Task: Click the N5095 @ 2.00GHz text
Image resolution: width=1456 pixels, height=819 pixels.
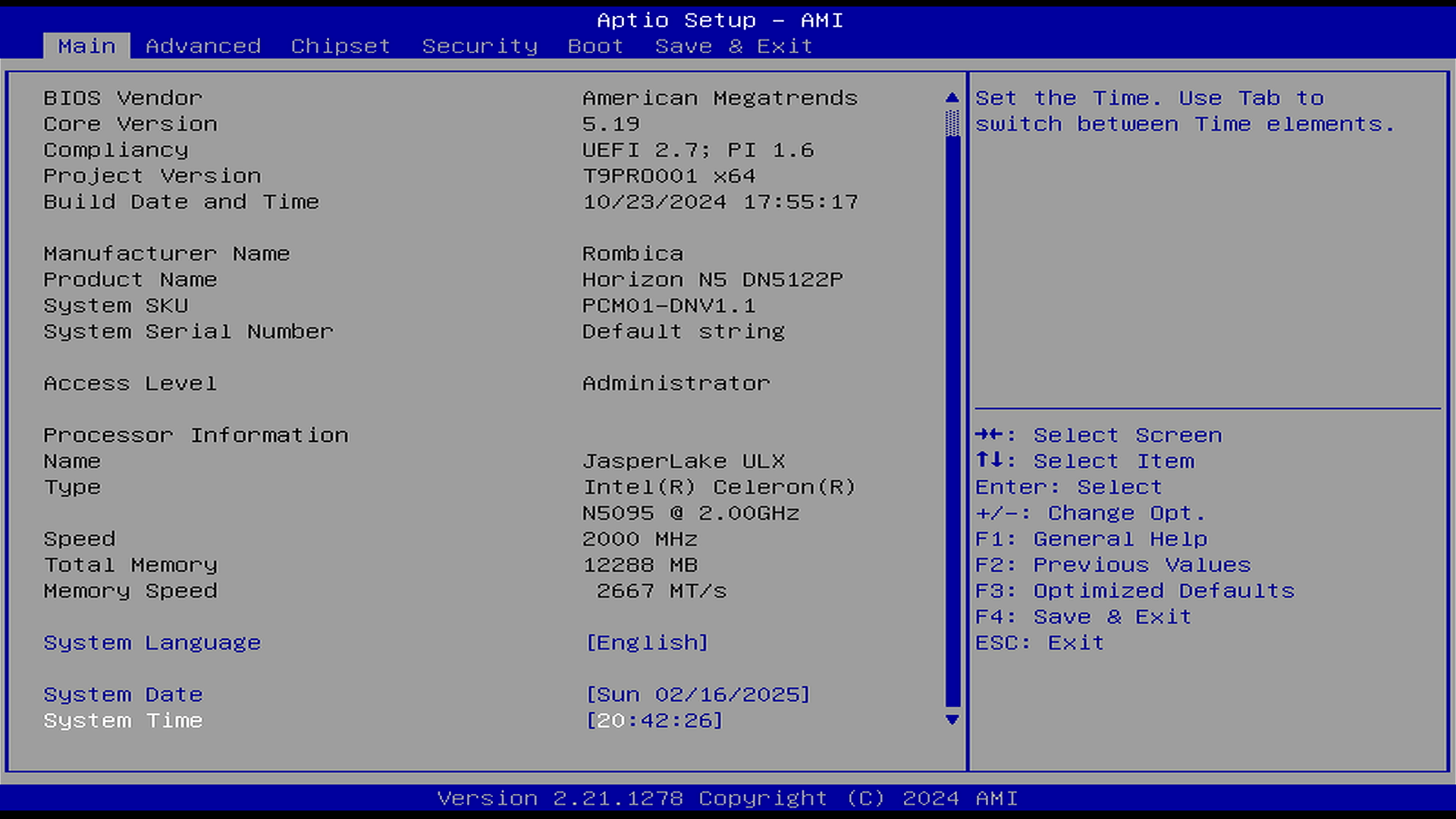Action: (x=691, y=513)
